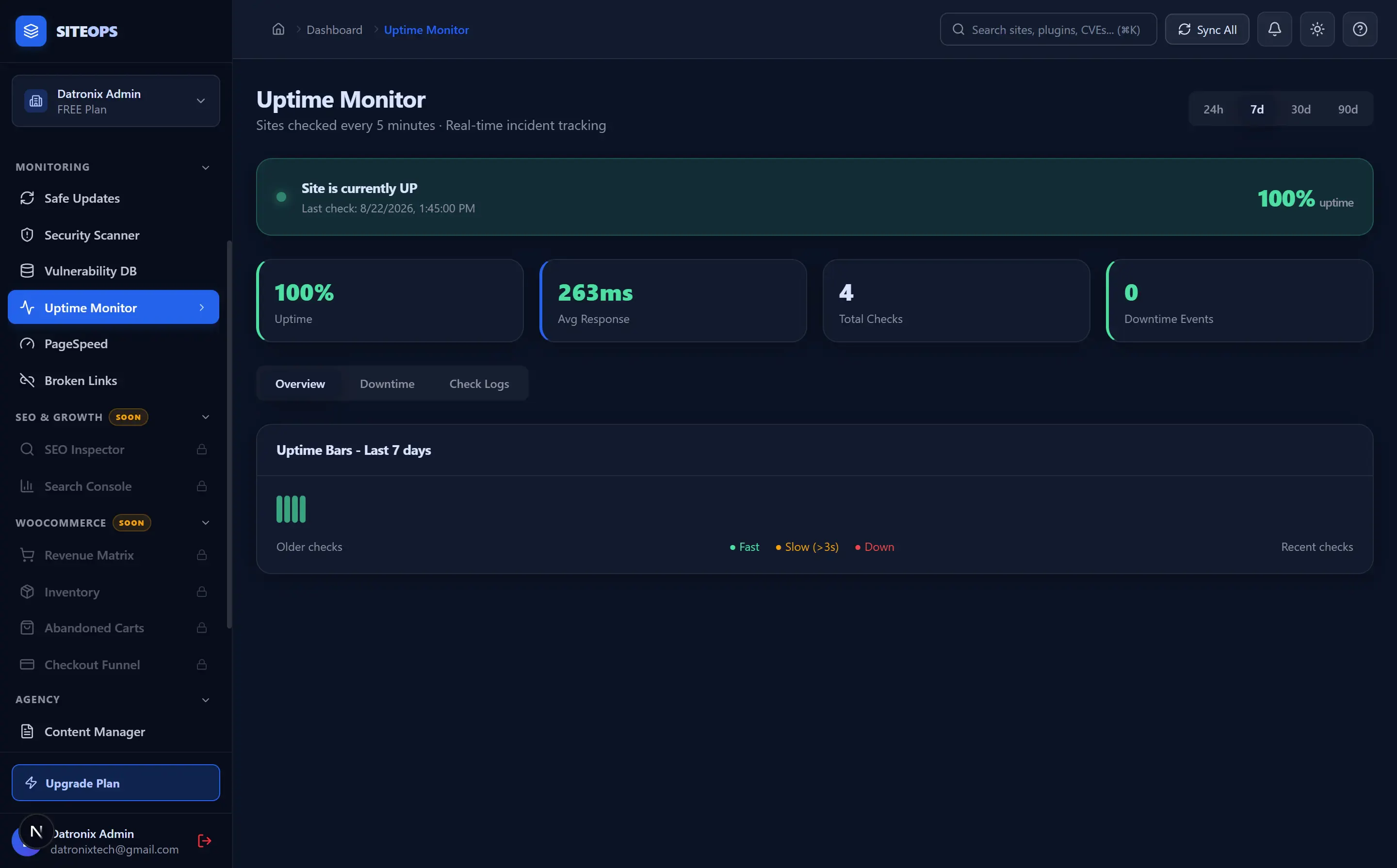This screenshot has width=1397, height=868.
Task: Open Safe Updates from the sidebar
Action: tap(113, 198)
